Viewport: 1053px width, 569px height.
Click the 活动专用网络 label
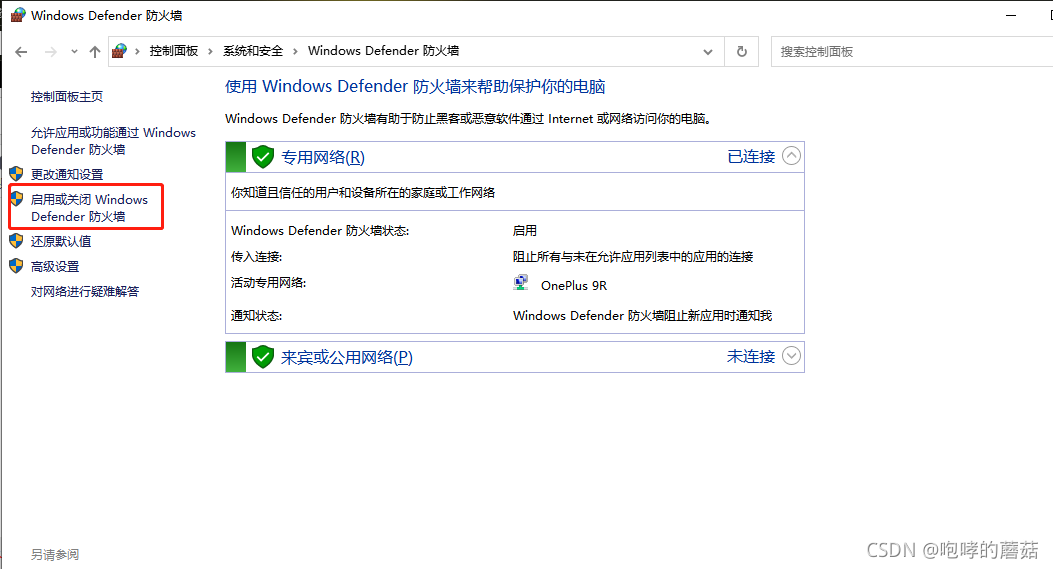pyautogui.click(x=269, y=283)
